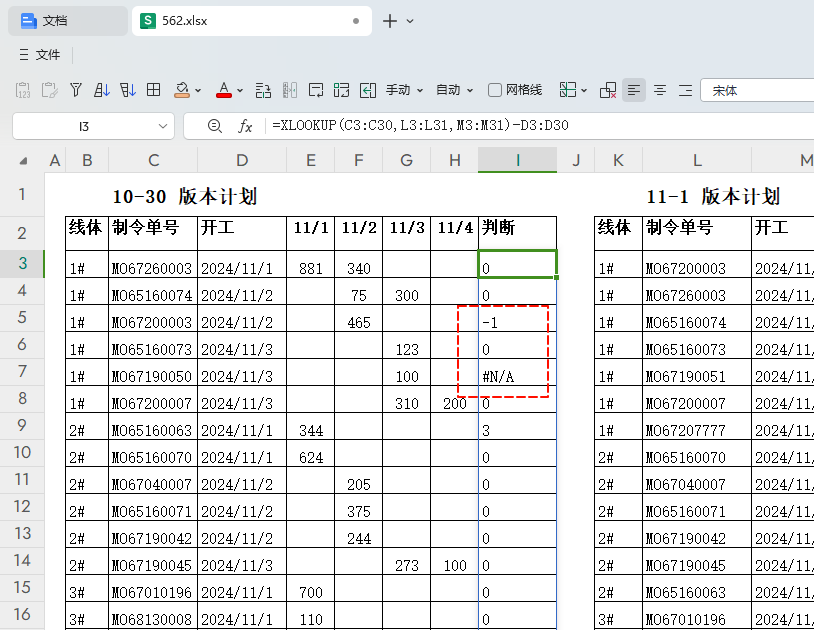Apply the fill color bucket
Viewport: 814px width, 630px height.
[x=182, y=90]
